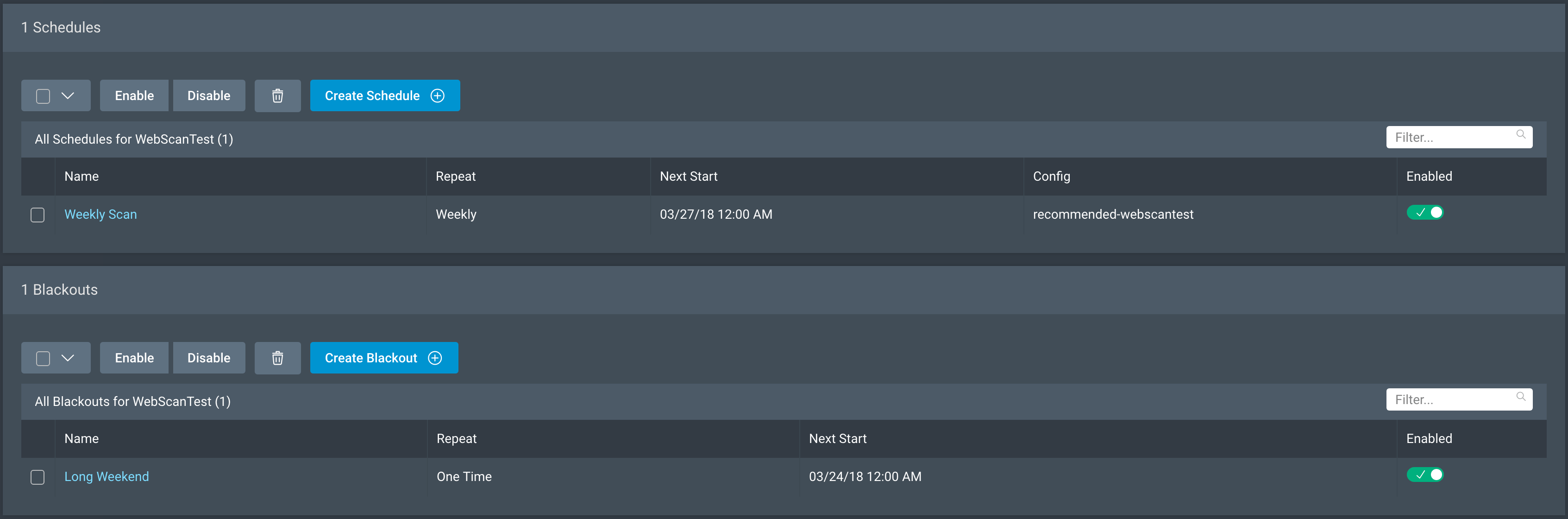The image size is (1568, 519).
Task: Check the Weekly Scan row checkbox
Action: click(x=38, y=215)
